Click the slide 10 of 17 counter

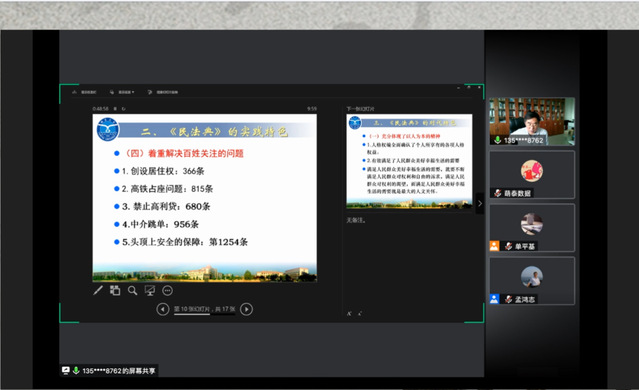click(205, 309)
